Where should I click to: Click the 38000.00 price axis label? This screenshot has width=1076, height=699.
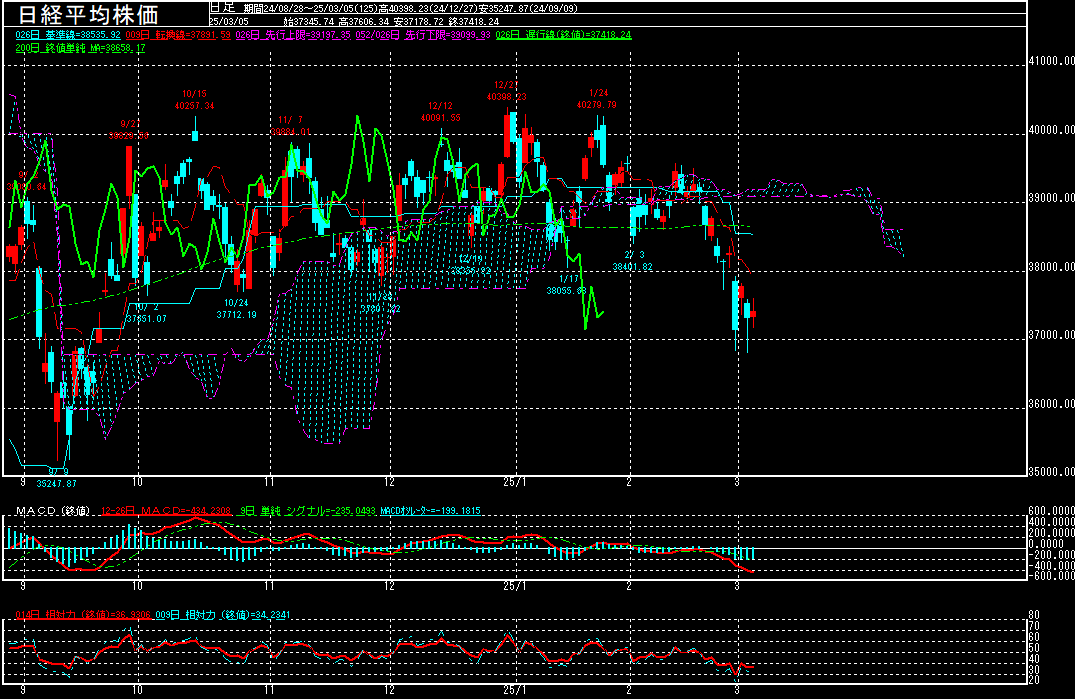(x=1052, y=266)
